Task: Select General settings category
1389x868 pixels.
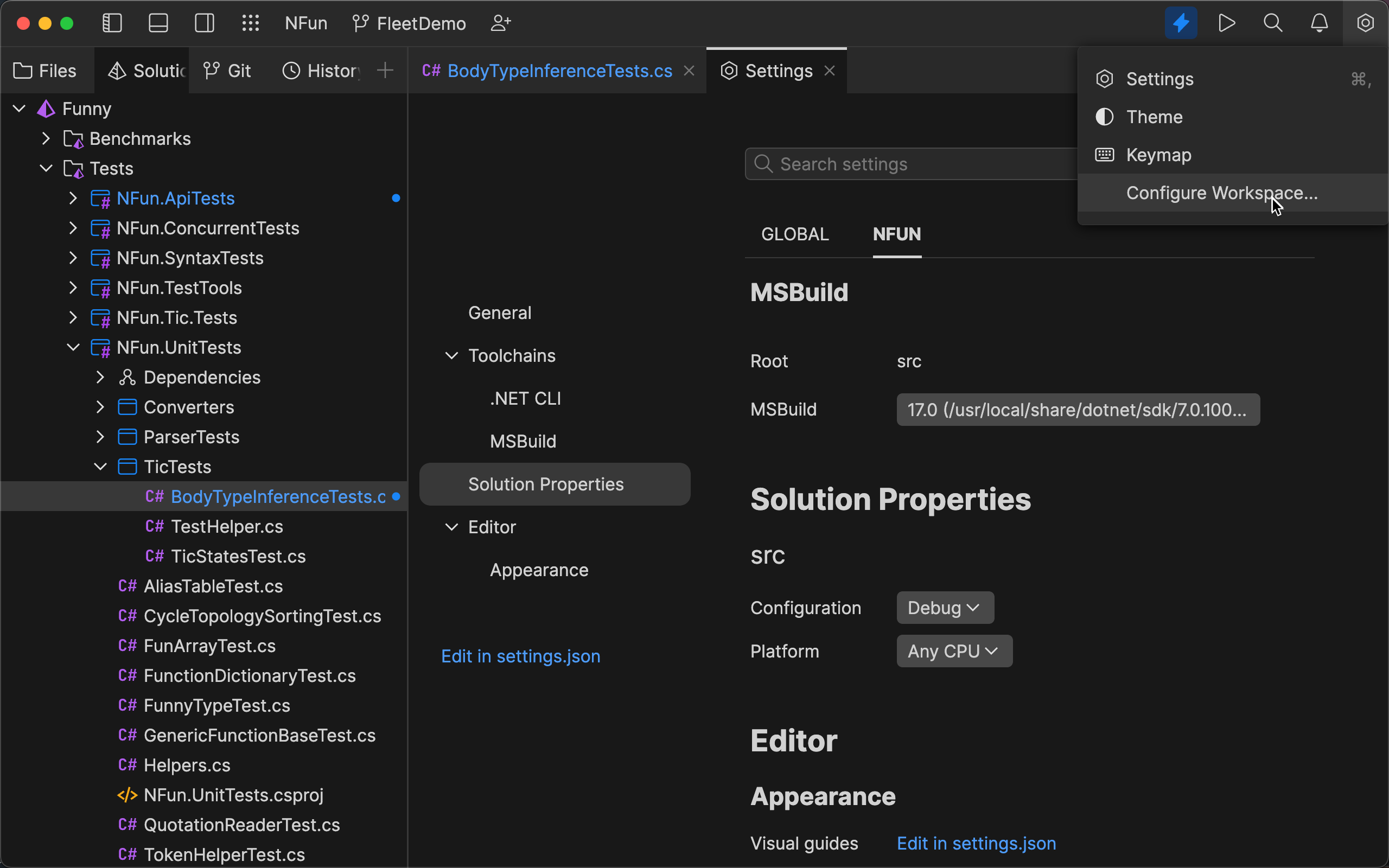Action: pos(555,313)
